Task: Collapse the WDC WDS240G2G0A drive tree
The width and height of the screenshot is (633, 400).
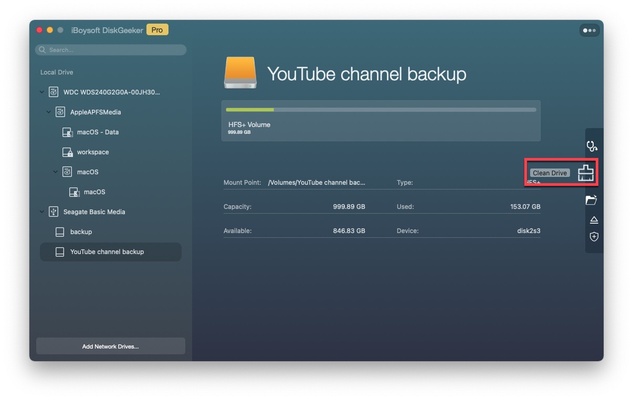Action: [41, 92]
